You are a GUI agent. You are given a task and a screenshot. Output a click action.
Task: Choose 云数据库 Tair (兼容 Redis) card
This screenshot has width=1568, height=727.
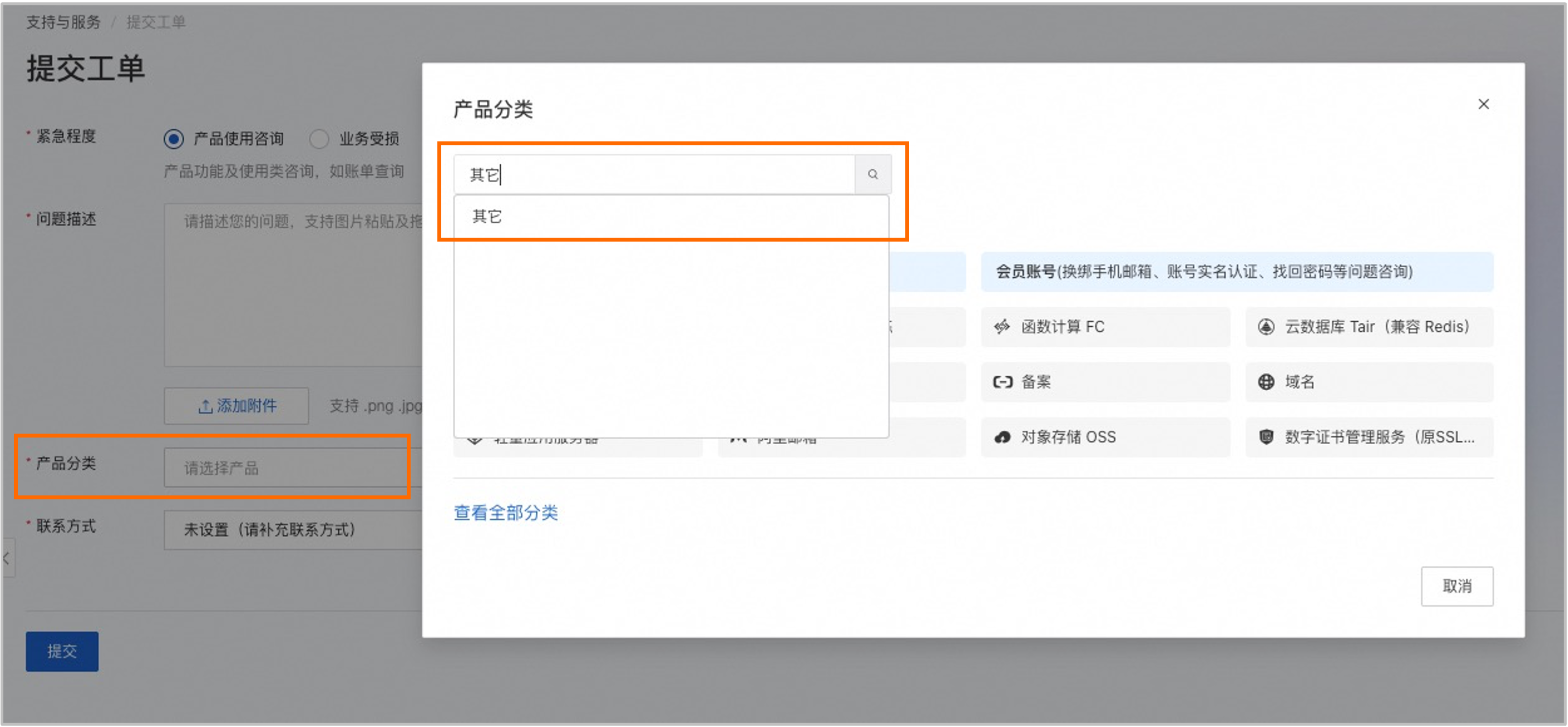[1369, 327]
